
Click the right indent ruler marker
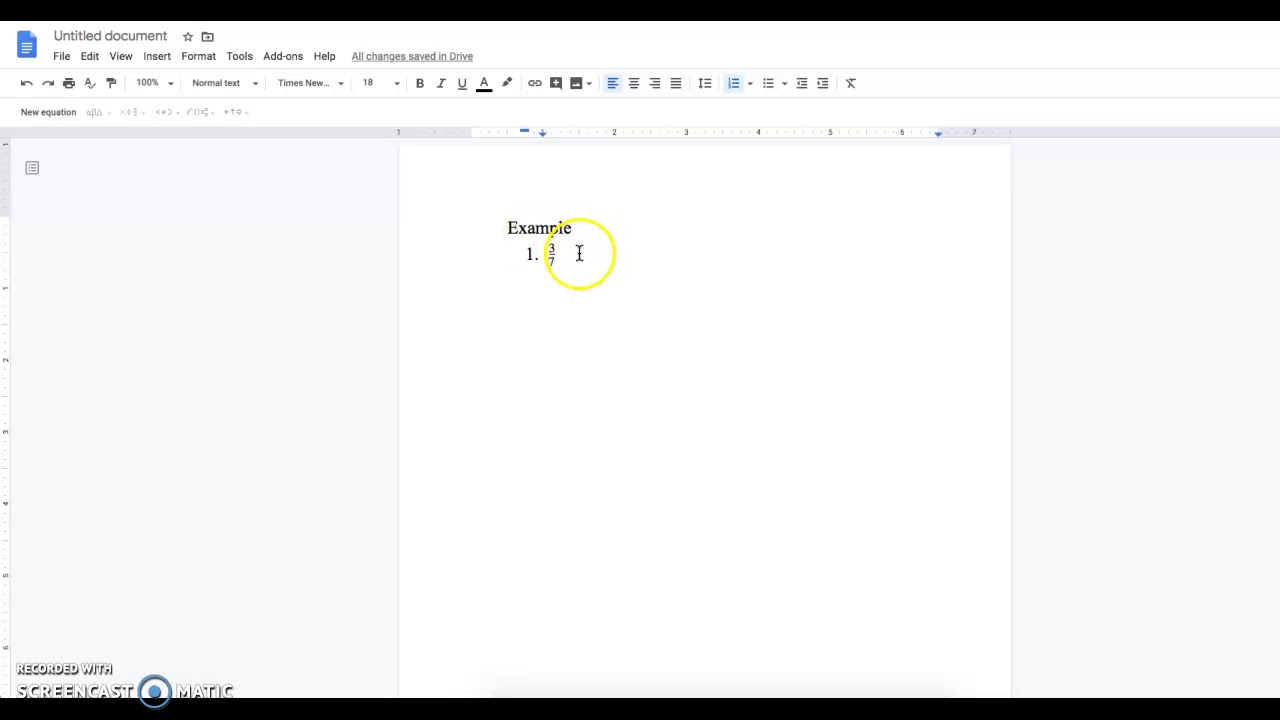(938, 132)
